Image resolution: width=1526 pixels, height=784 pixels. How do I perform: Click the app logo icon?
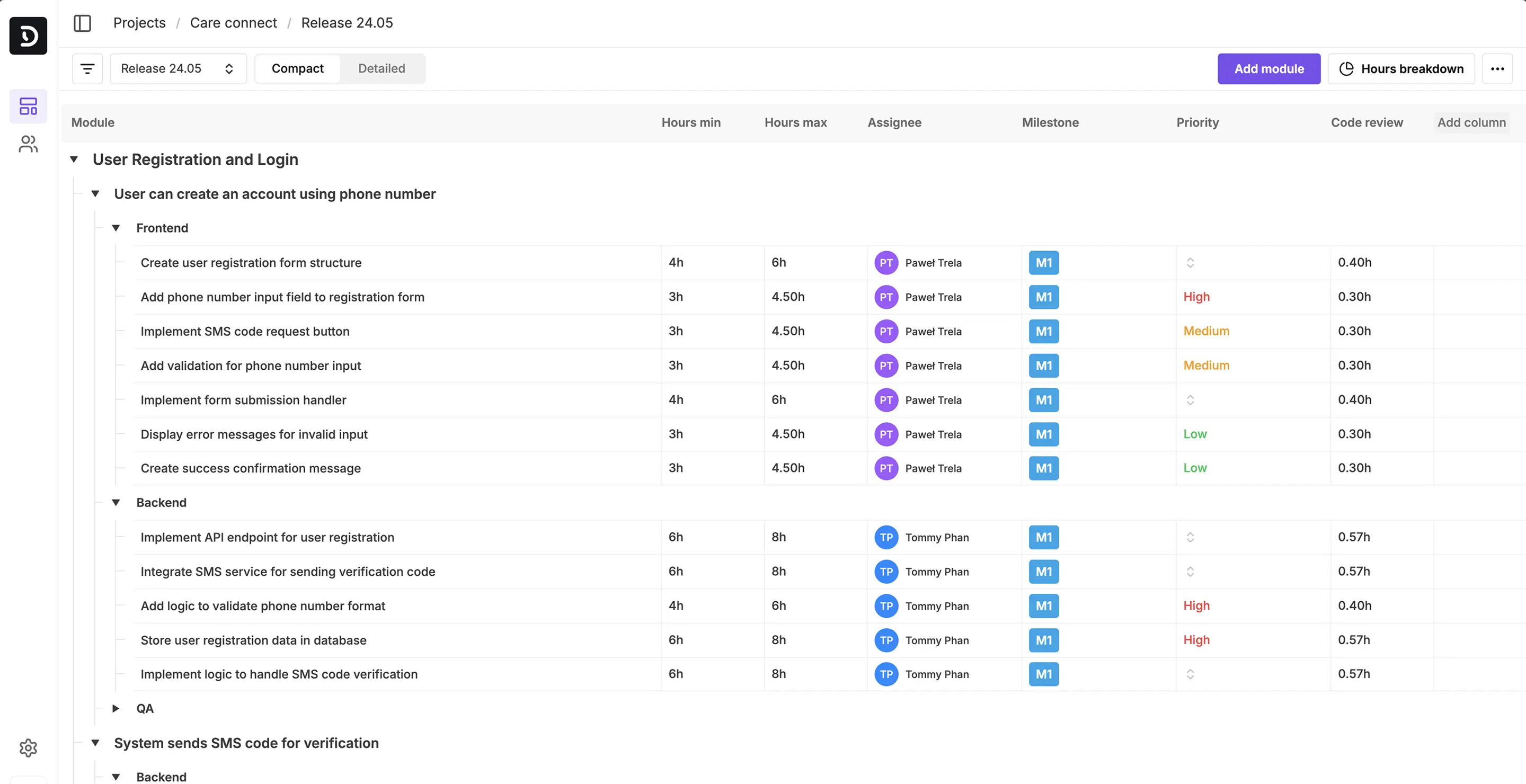tap(28, 36)
